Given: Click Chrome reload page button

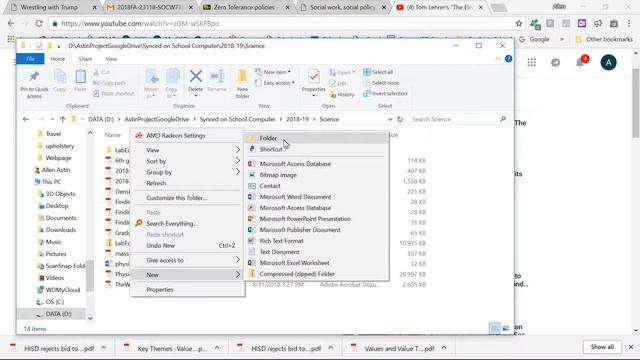Looking at the screenshot, I should point(39,24).
